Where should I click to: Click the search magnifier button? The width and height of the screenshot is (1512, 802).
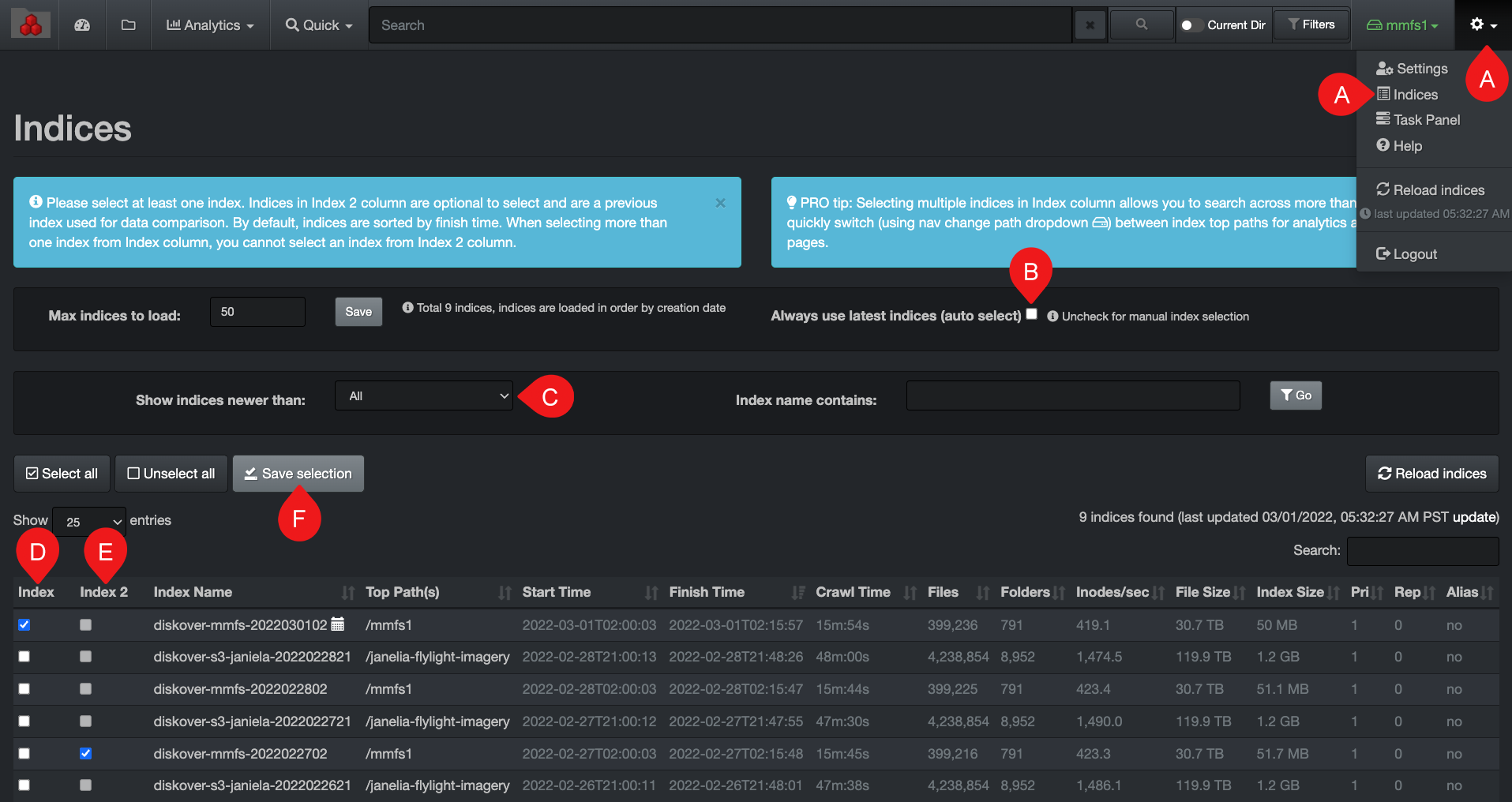(x=1141, y=24)
